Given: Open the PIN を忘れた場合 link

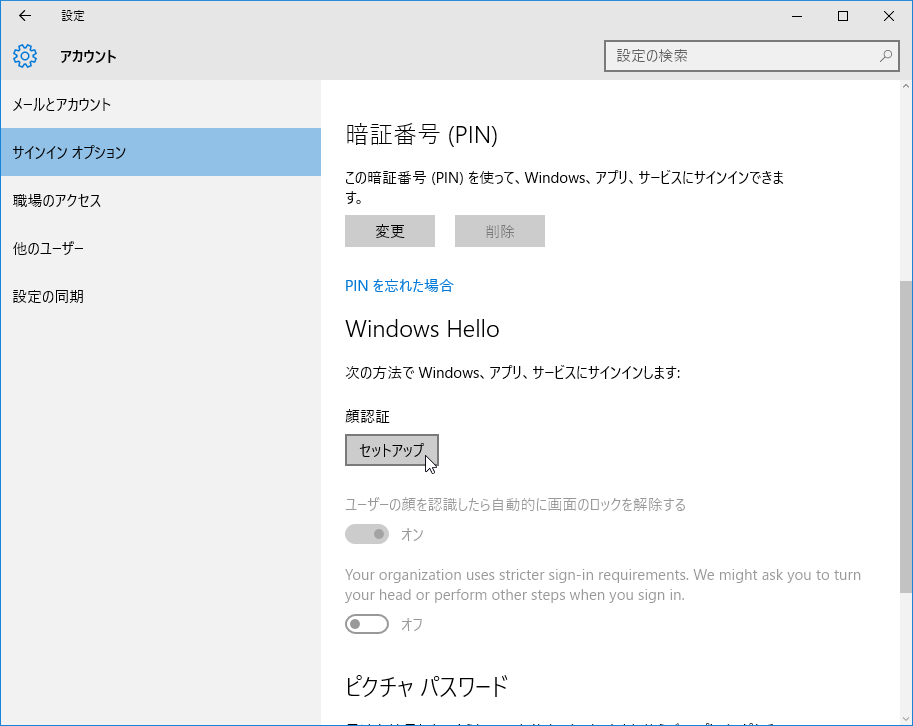Looking at the screenshot, I should tap(399, 286).
